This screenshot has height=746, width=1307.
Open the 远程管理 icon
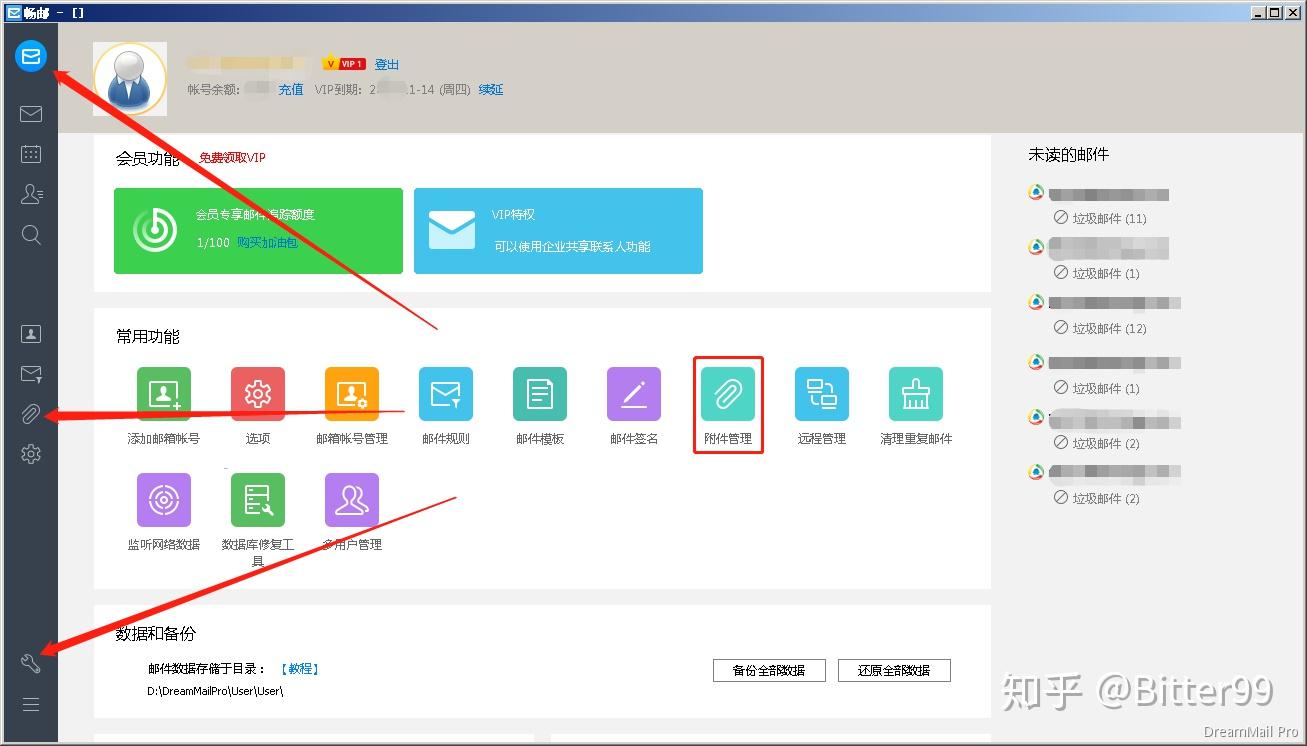click(822, 394)
